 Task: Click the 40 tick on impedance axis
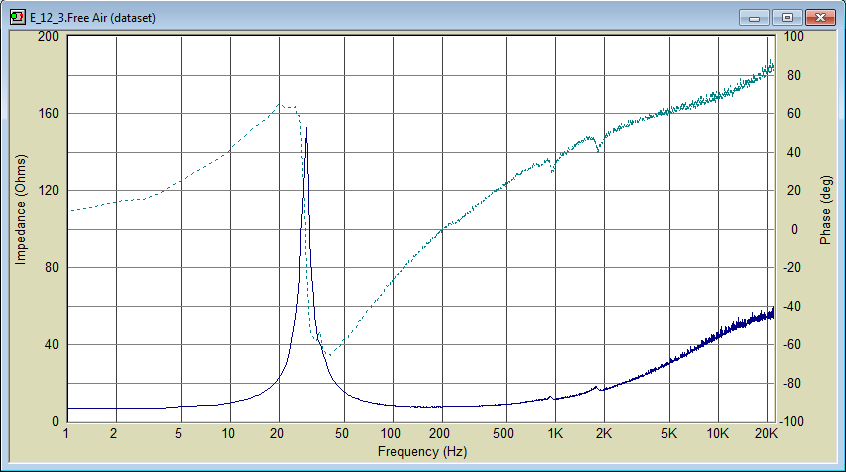52,344
